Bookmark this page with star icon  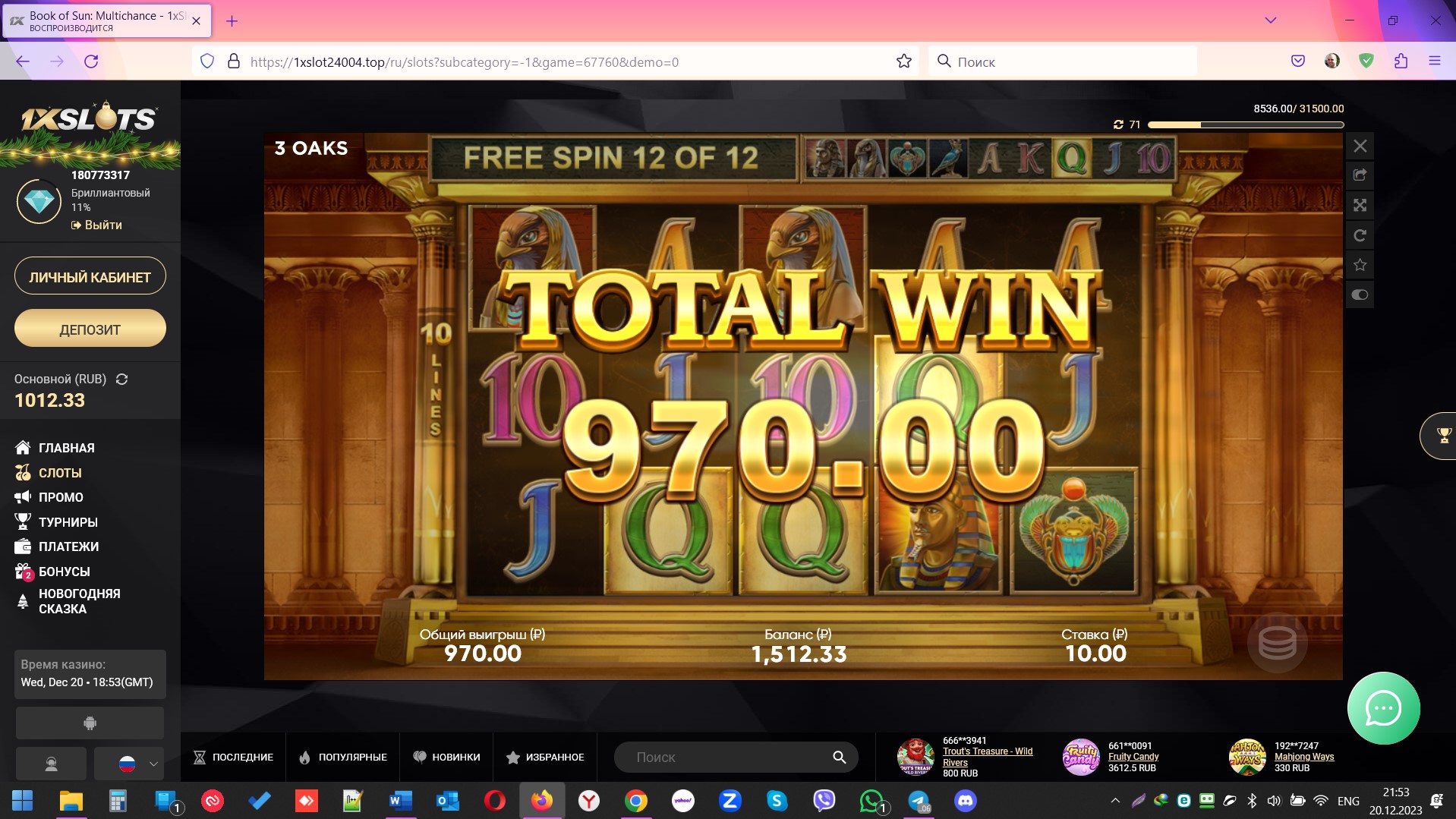903,61
